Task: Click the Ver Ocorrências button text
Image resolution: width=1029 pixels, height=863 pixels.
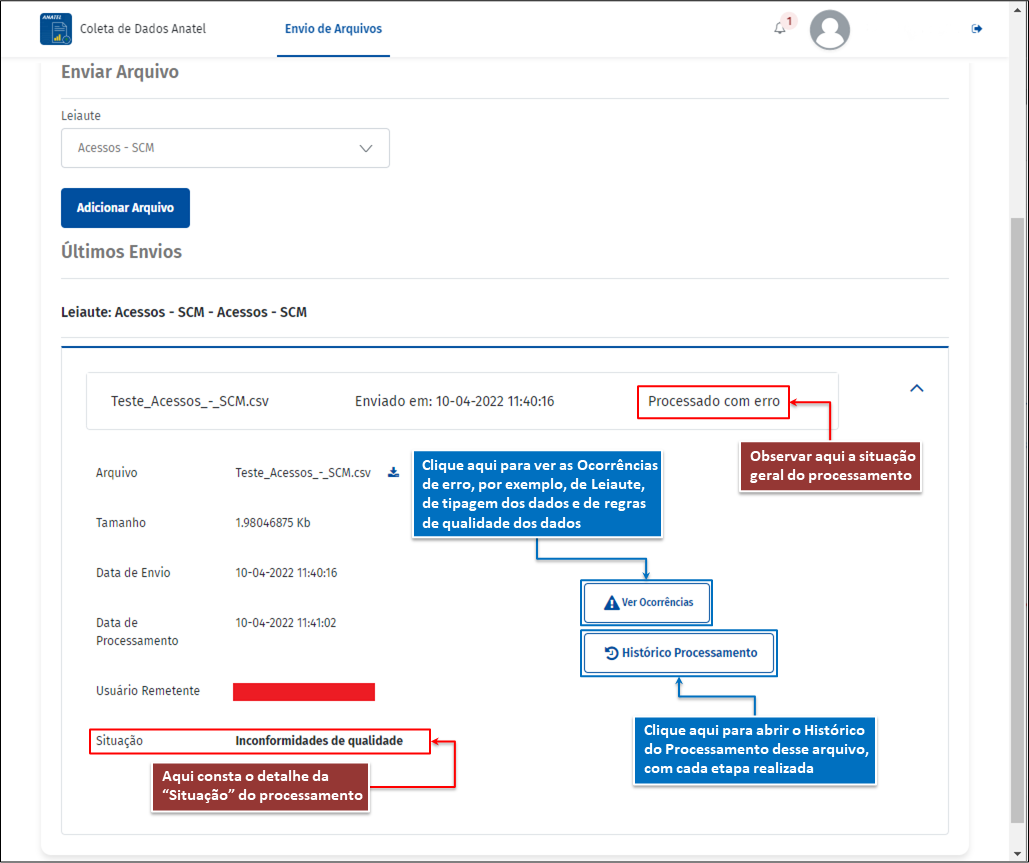Action: (657, 603)
